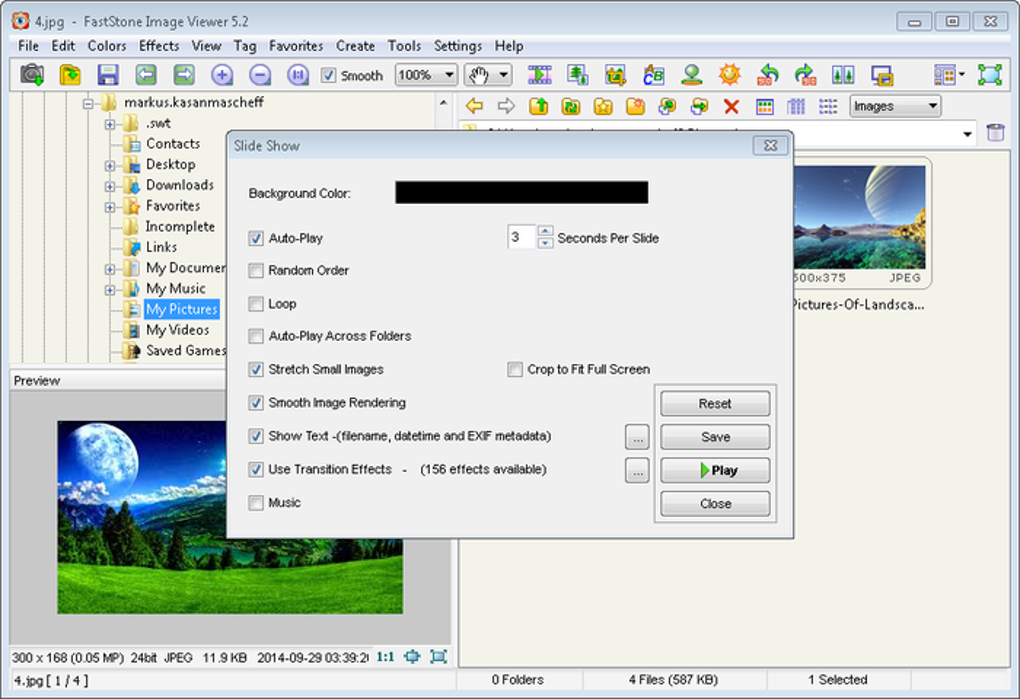1020x699 pixels.
Task: Click the Zoom Out magnifier icon
Action: pos(259,75)
